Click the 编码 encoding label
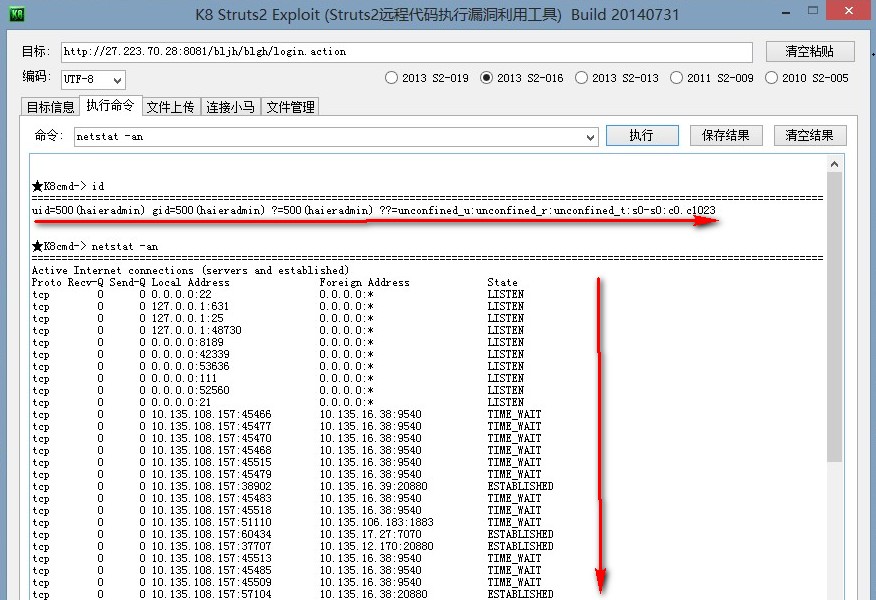 click(x=36, y=76)
